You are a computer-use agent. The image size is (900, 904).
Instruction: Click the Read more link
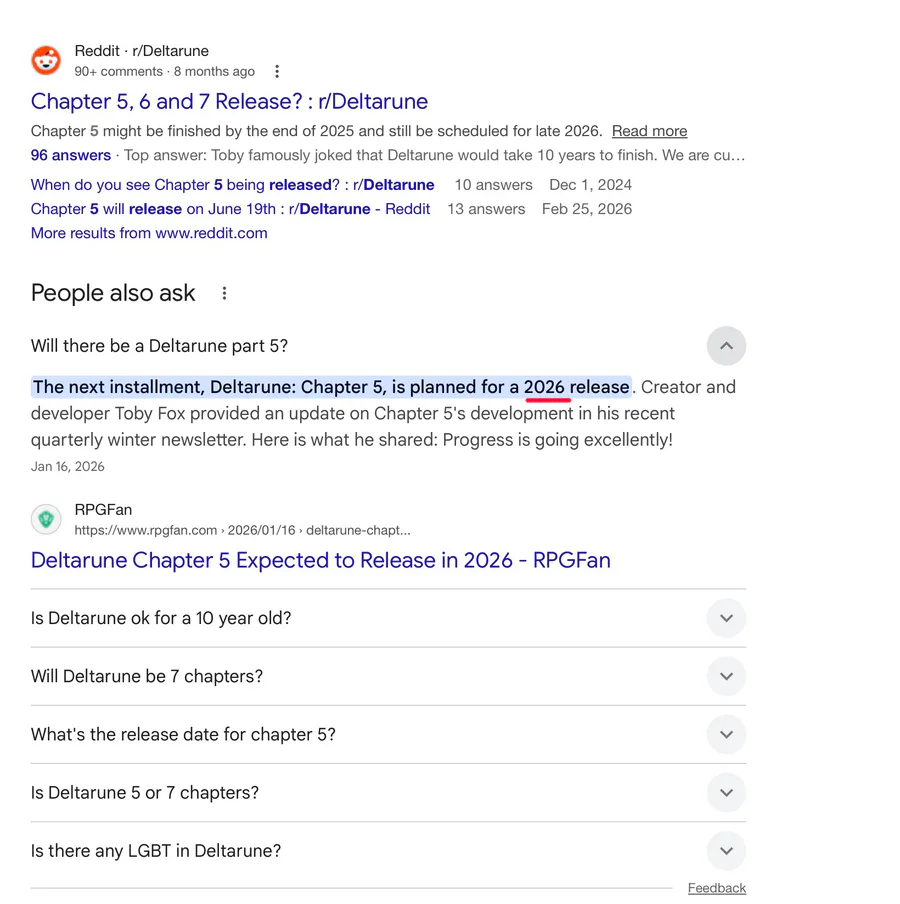[649, 131]
